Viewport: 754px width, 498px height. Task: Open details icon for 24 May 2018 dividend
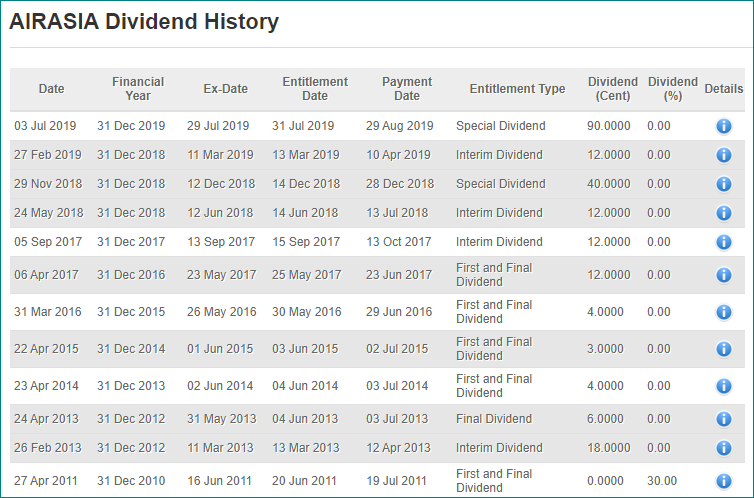tap(724, 212)
